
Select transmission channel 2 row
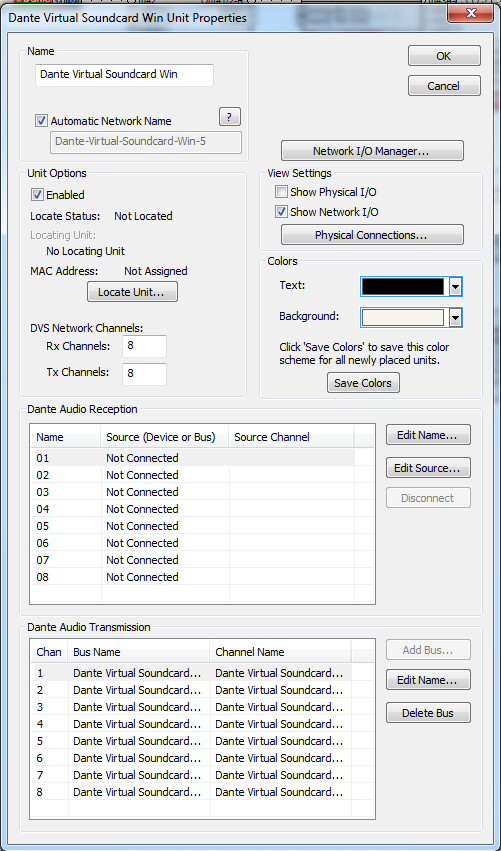click(x=191, y=690)
